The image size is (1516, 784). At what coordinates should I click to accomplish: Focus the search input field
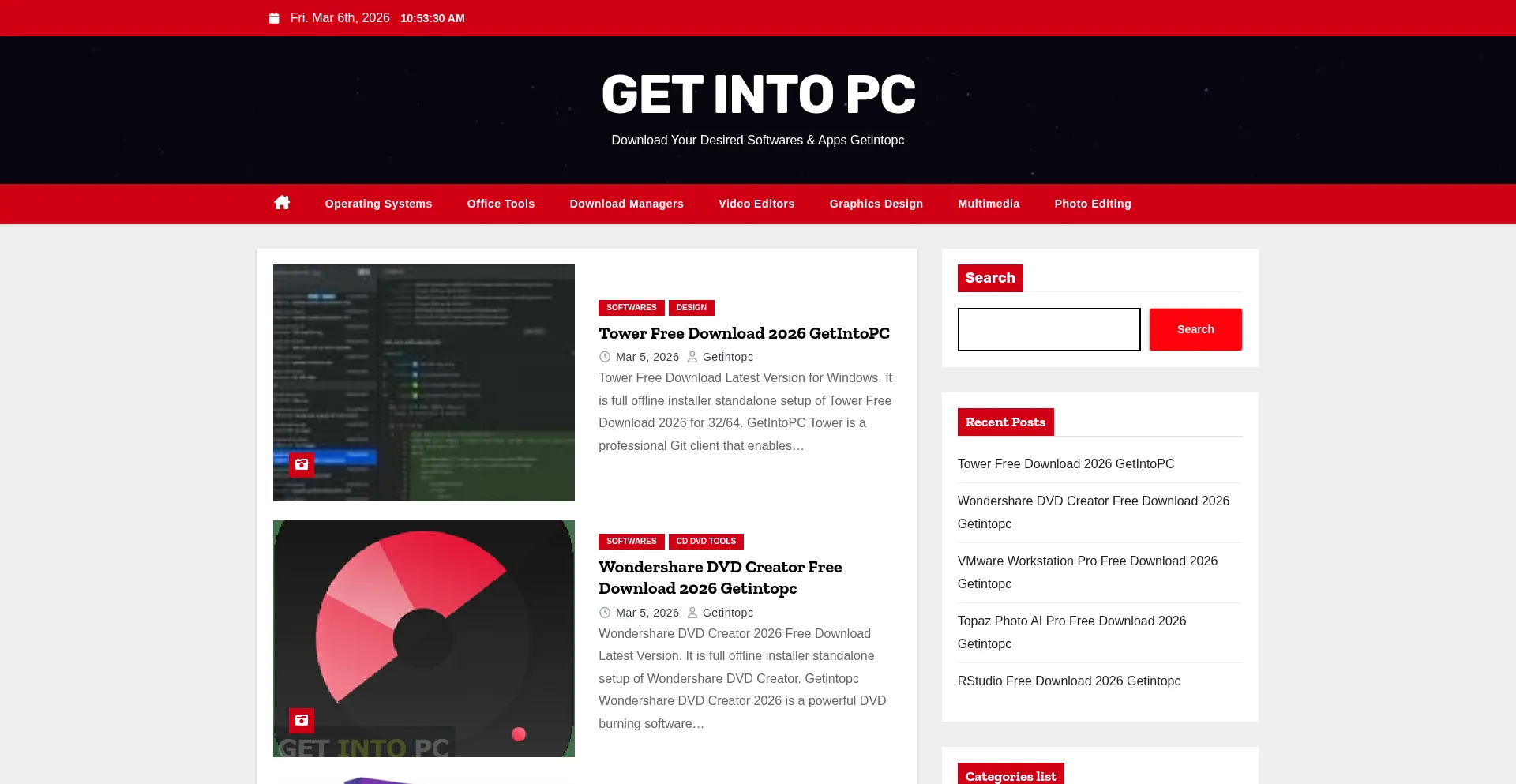click(1049, 329)
